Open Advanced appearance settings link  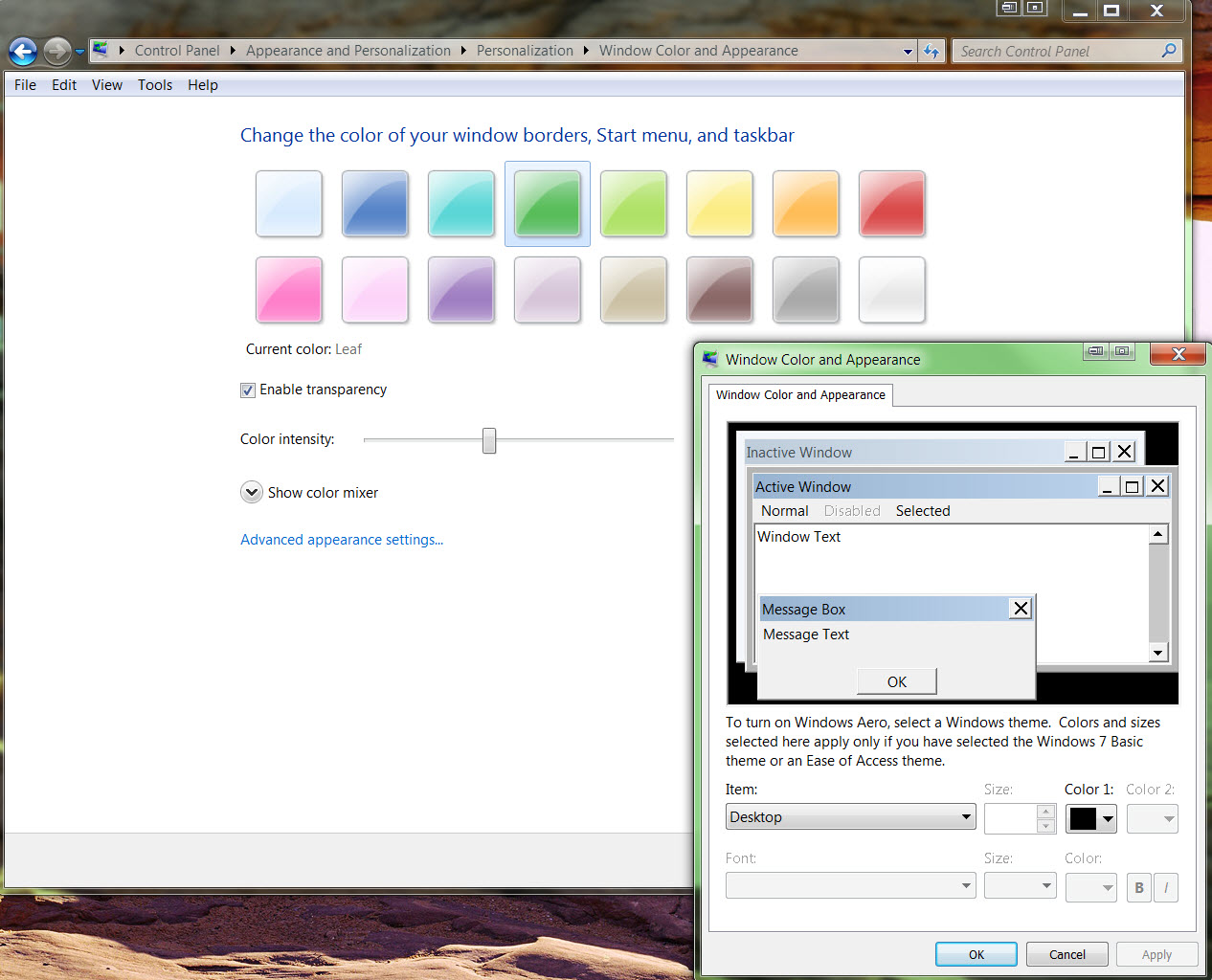click(x=342, y=540)
